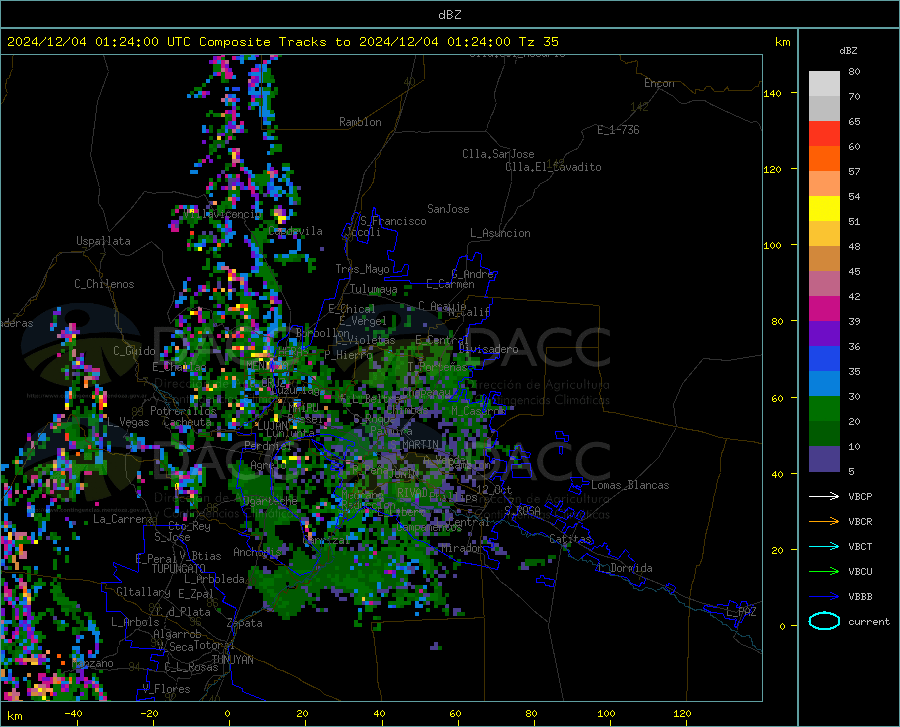Click the 'L_Asuncion' map label
Screen dimensions: 900x727
click(x=500, y=233)
